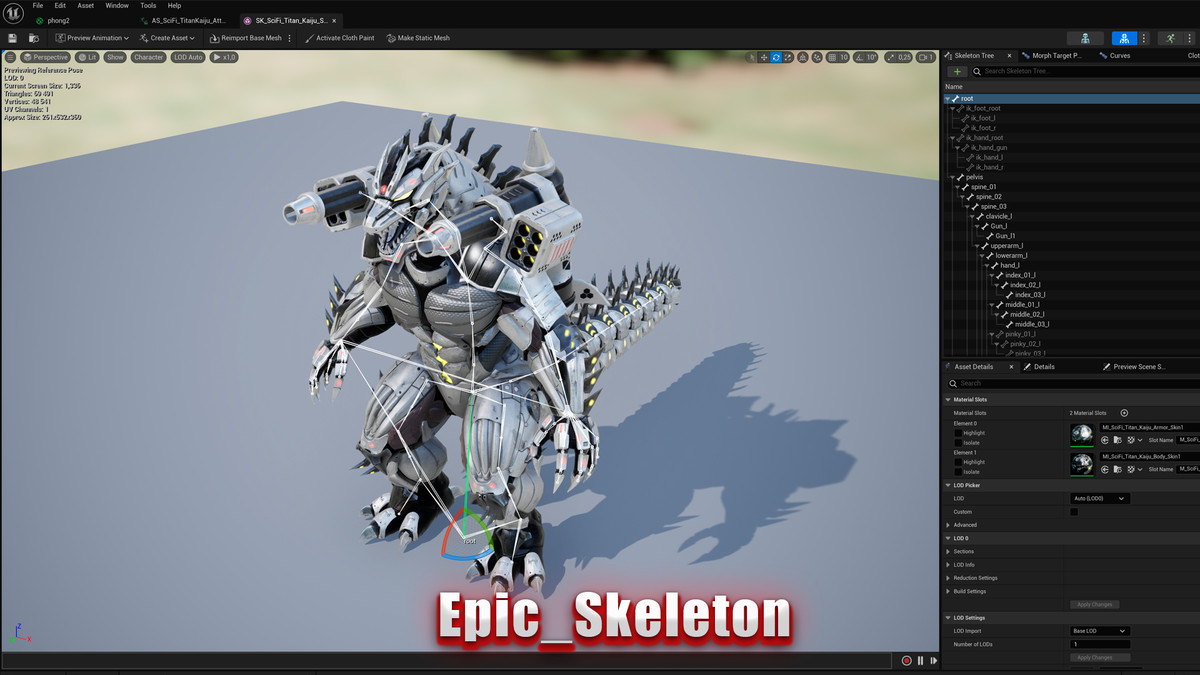
Task: Select the translate gizmo tool
Action: [764, 57]
